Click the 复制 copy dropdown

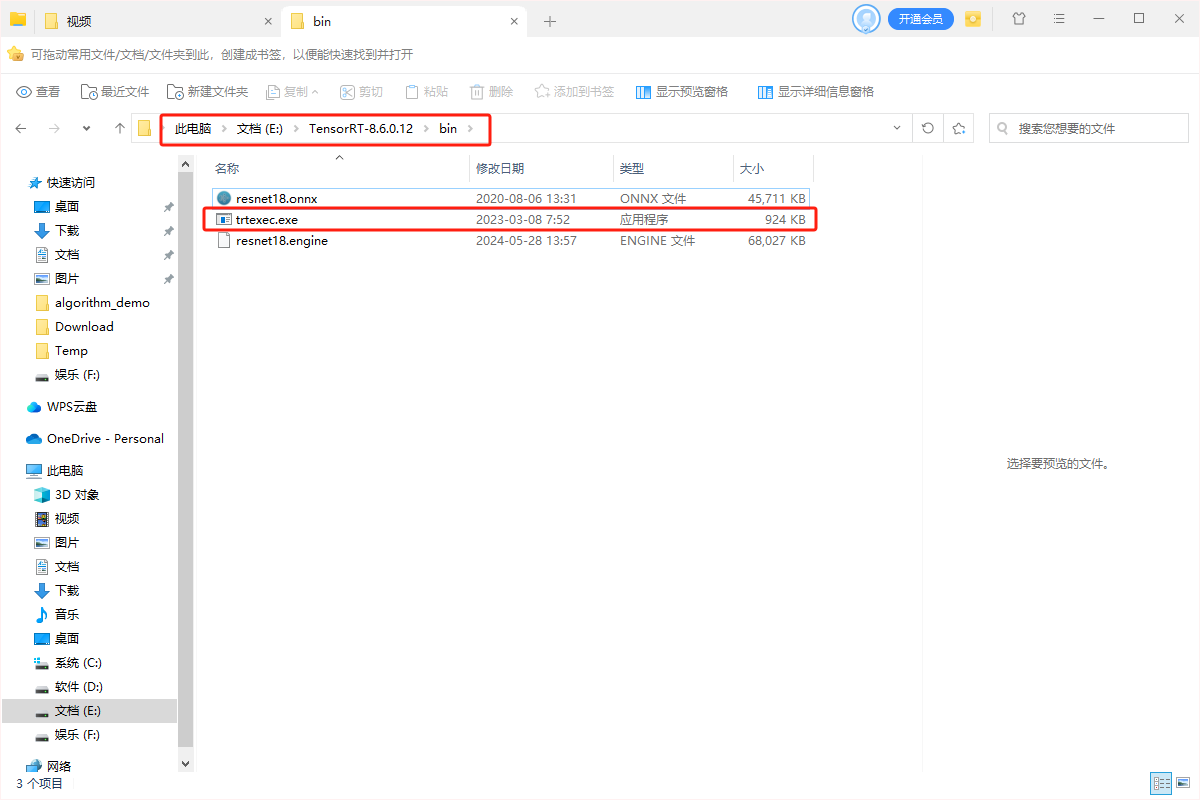tap(292, 92)
